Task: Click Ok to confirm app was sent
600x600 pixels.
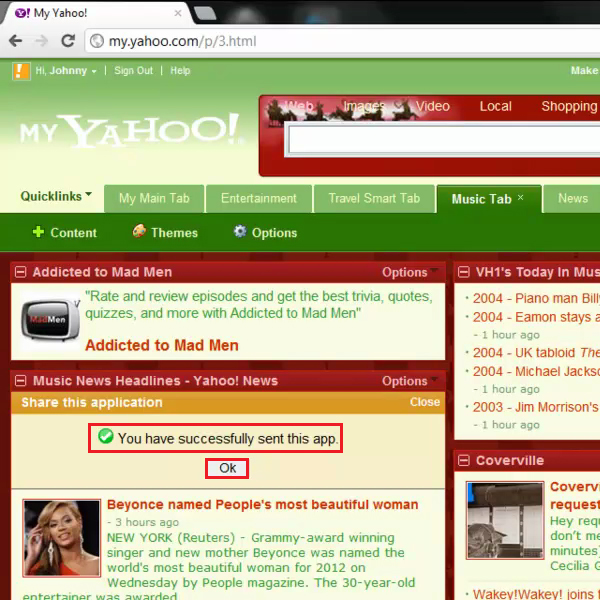Action: point(227,468)
